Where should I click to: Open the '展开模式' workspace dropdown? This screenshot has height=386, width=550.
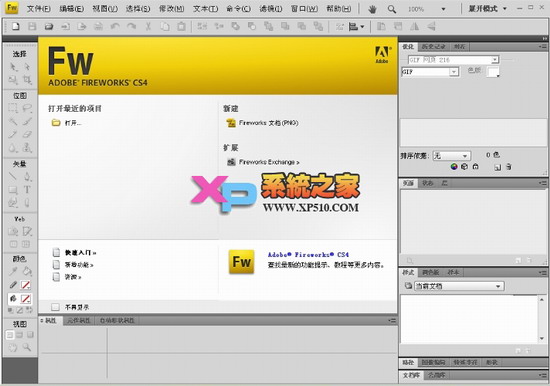click(x=488, y=9)
